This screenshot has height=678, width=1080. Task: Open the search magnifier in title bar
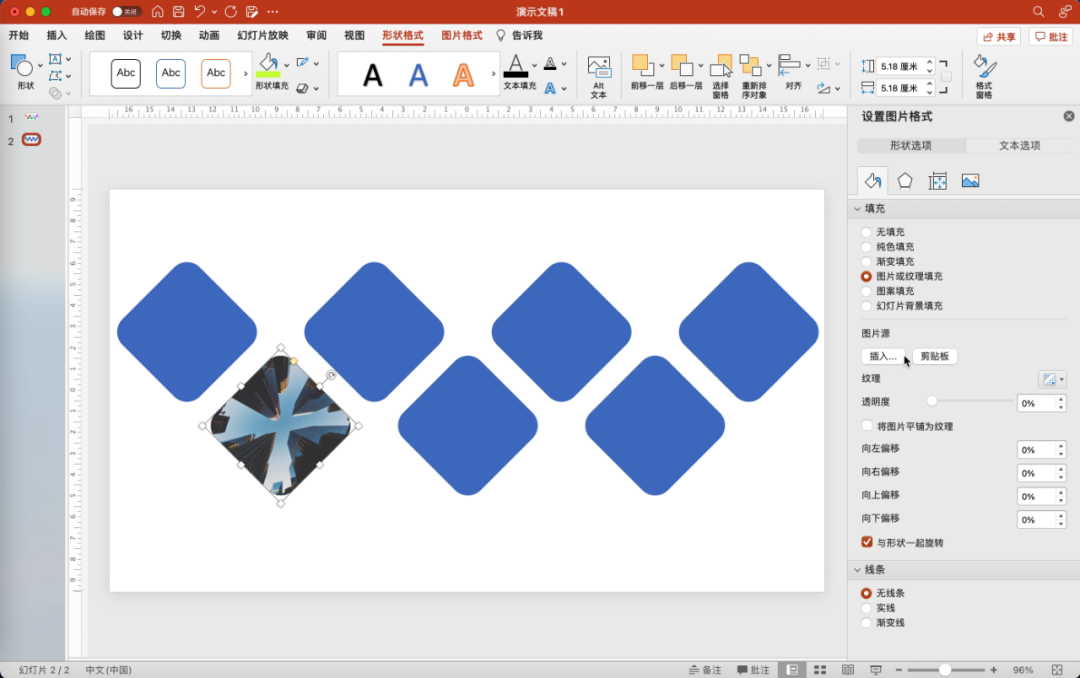(x=1038, y=12)
